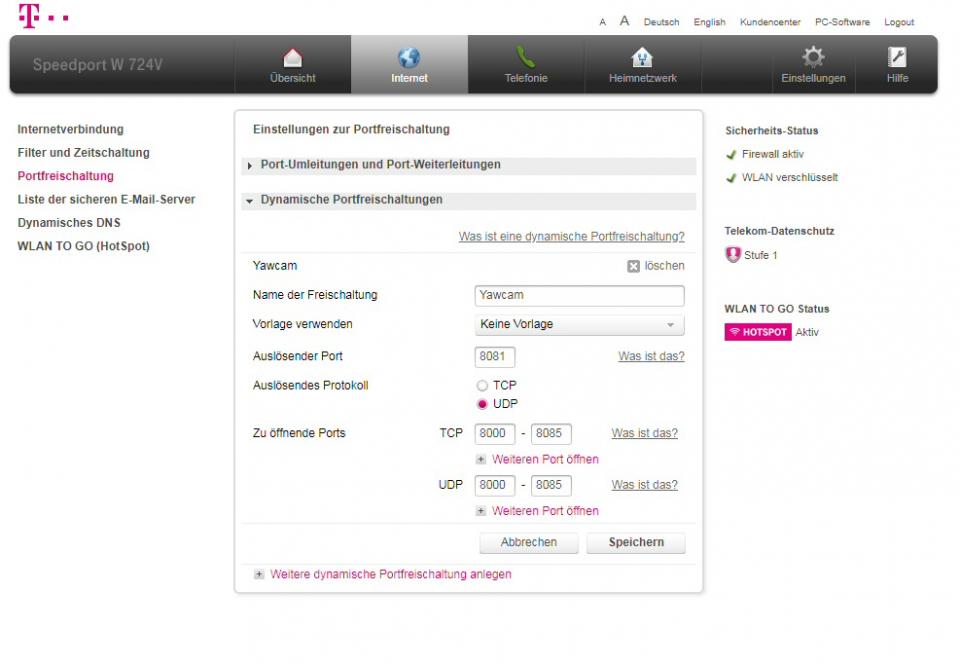Open 'Was ist eine dynamische Portfreischaltung?' link
The width and height of the screenshot is (960, 665).
tap(571, 237)
